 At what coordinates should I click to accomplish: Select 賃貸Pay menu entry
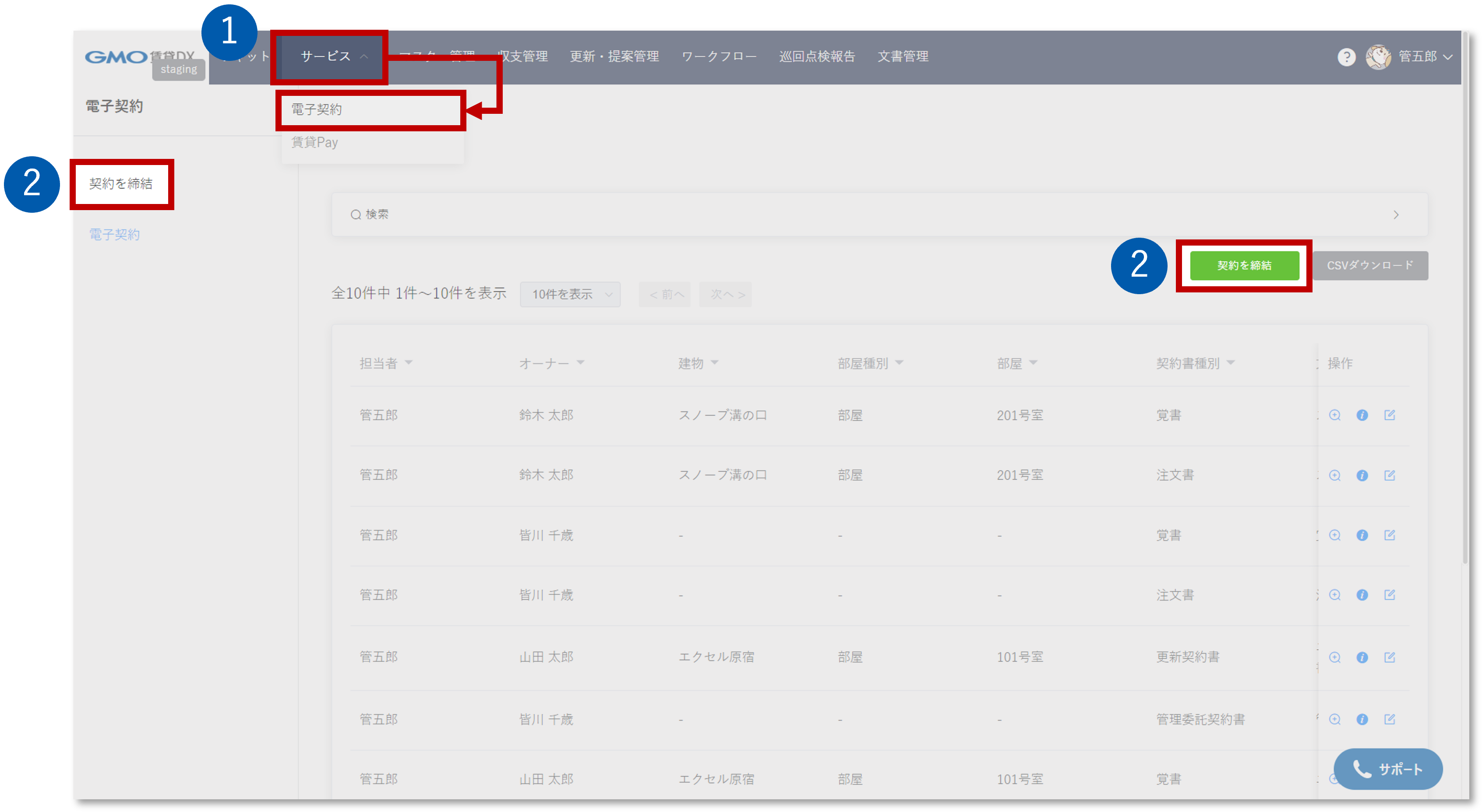tap(315, 142)
